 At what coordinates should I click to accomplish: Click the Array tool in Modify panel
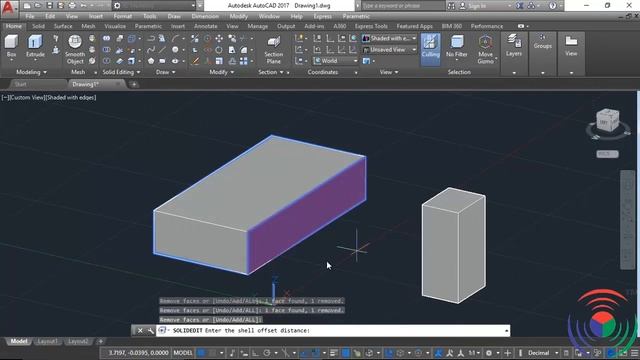[x=244, y=61]
